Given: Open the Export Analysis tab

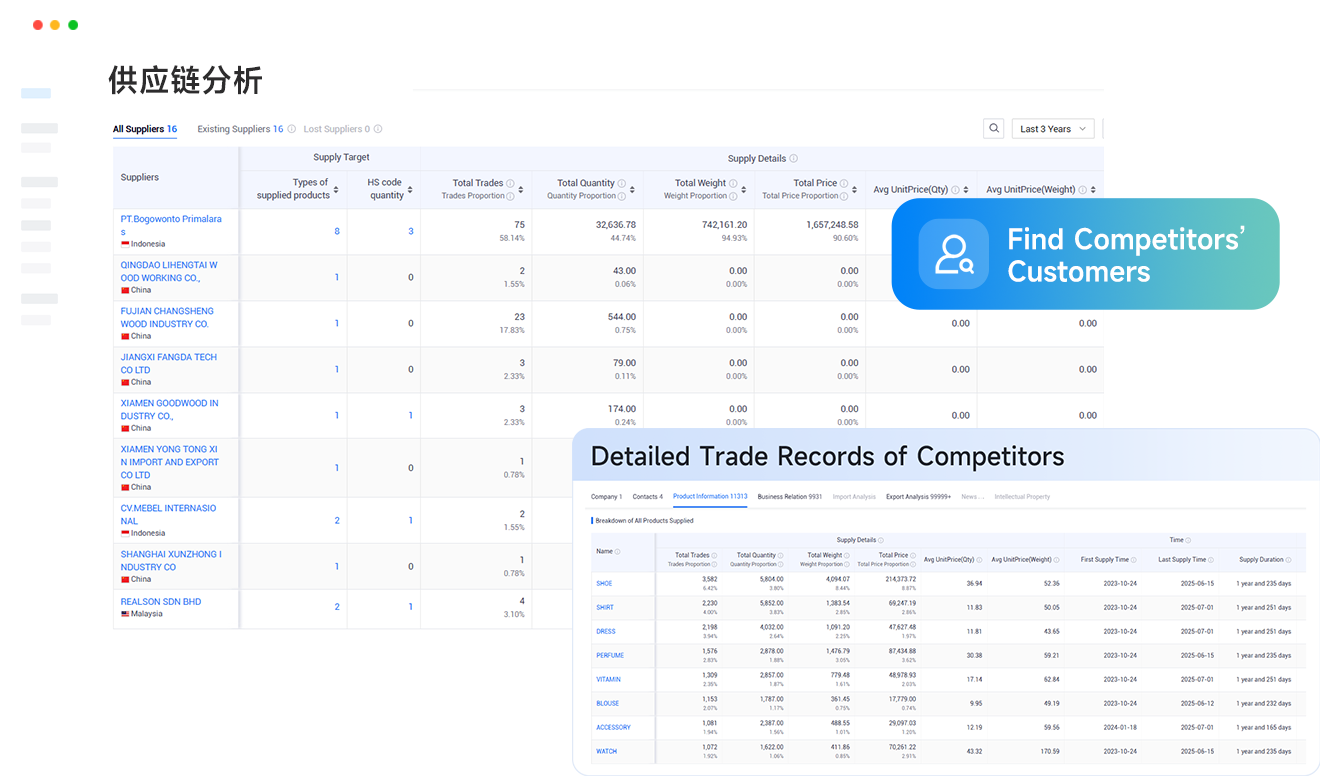Looking at the screenshot, I should pyautogui.click(x=918, y=497).
